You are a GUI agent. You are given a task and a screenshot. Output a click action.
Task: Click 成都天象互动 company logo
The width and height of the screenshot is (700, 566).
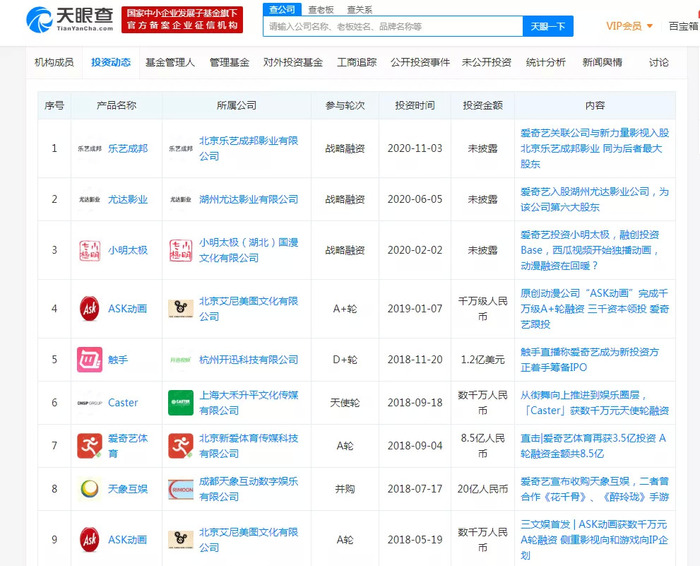[x=181, y=489]
